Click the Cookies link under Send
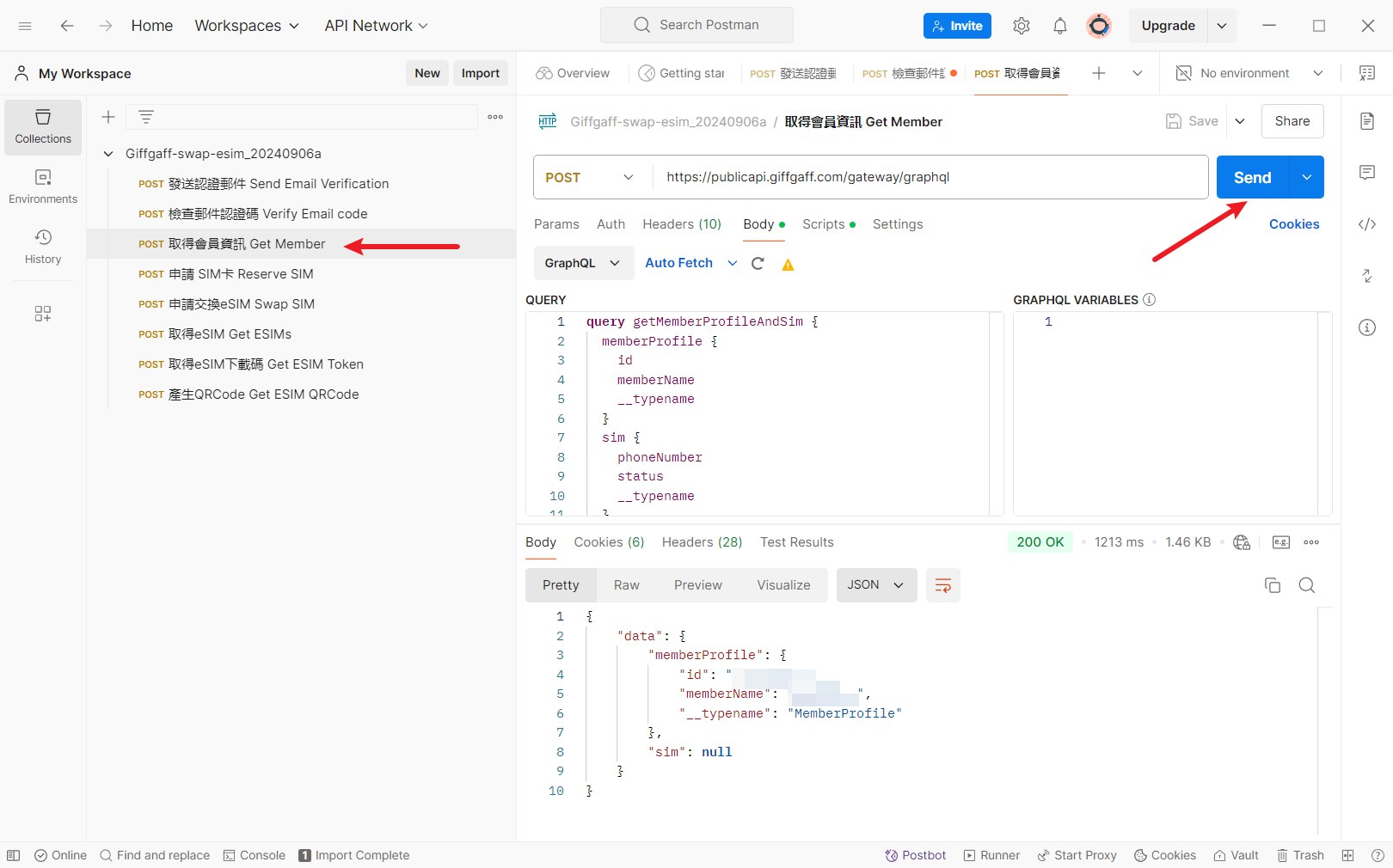Image resolution: width=1393 pixels, height=868 pixels. (1293, 224)
